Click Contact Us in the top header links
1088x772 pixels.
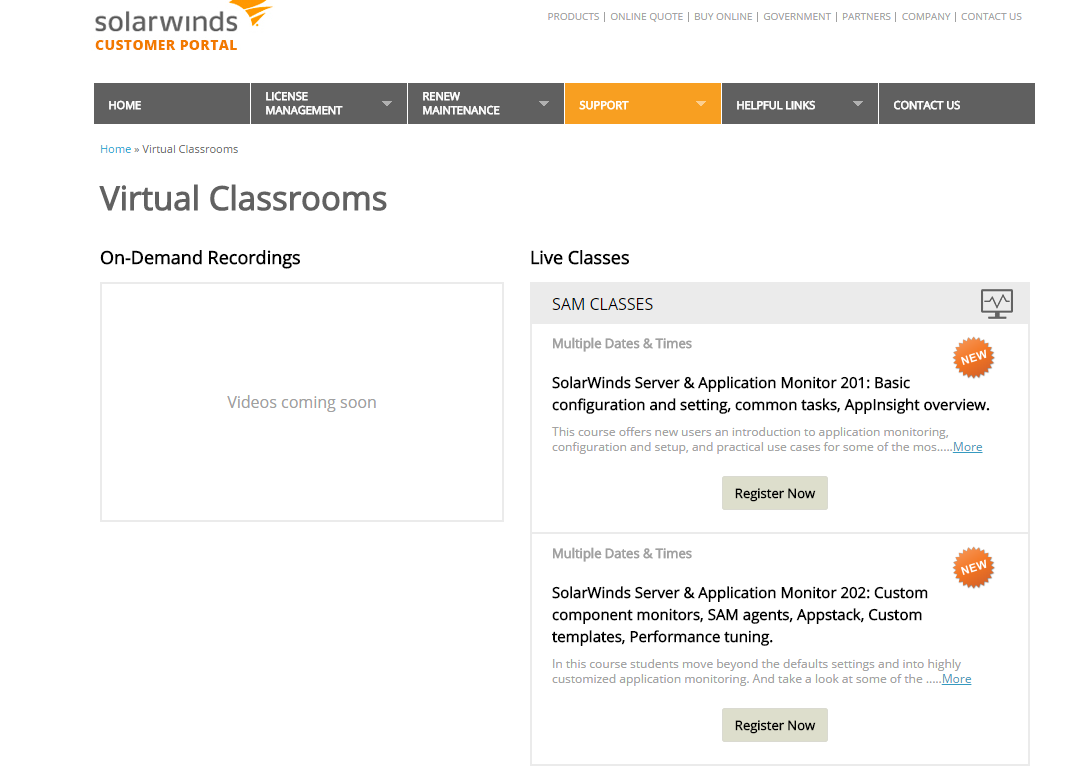tap(991, 17)
